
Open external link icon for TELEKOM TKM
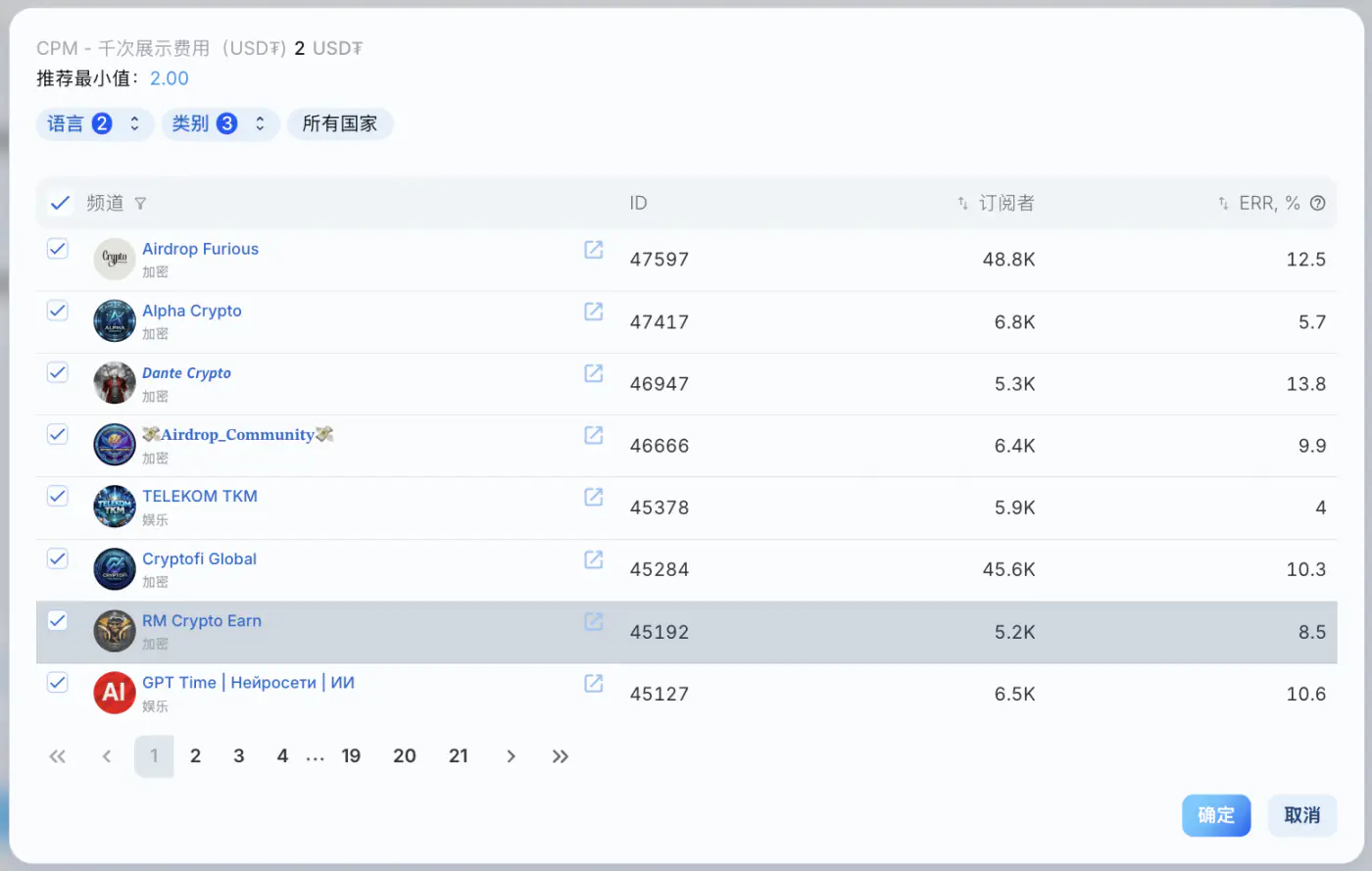[x=594, y=497]
